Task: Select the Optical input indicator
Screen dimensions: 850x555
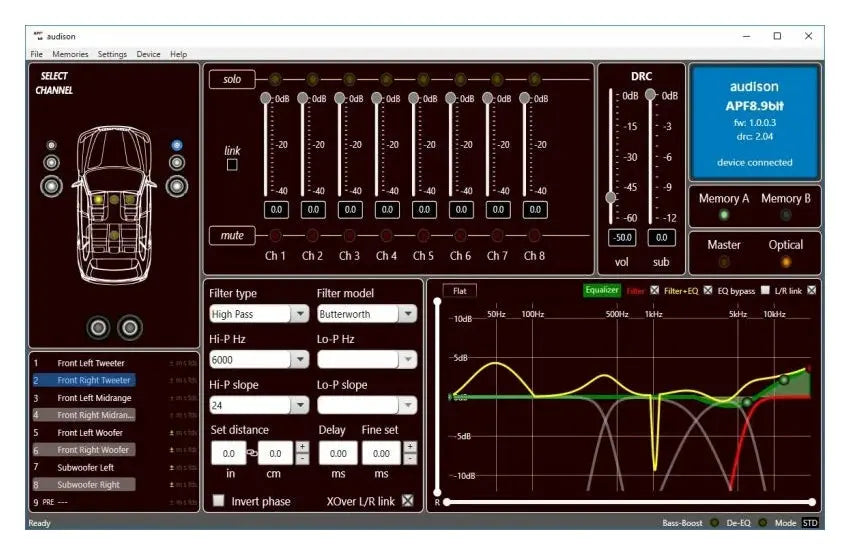Action: coord(785,262)
